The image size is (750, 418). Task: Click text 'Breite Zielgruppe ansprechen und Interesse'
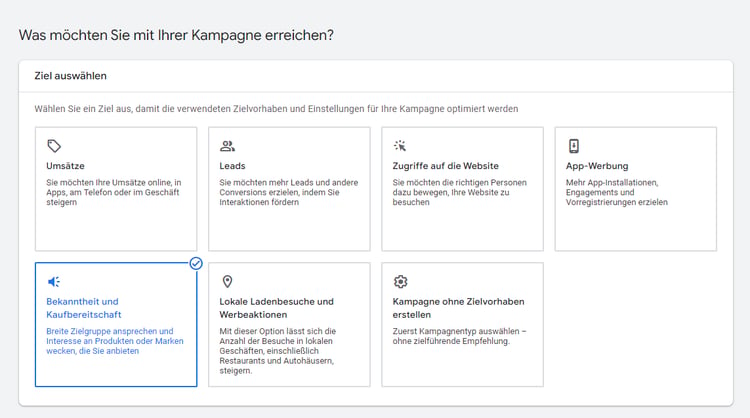(x=115, y=341)
